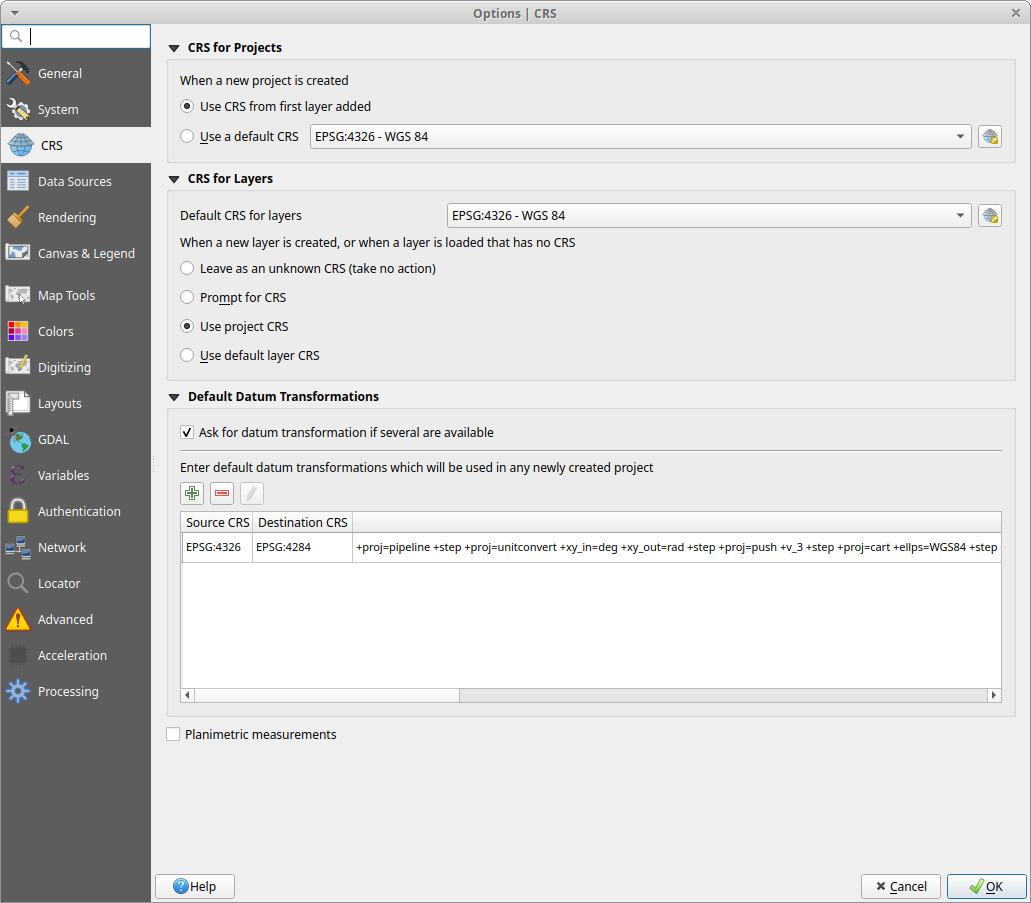Add a new datum transformation

tap(191, 493)
